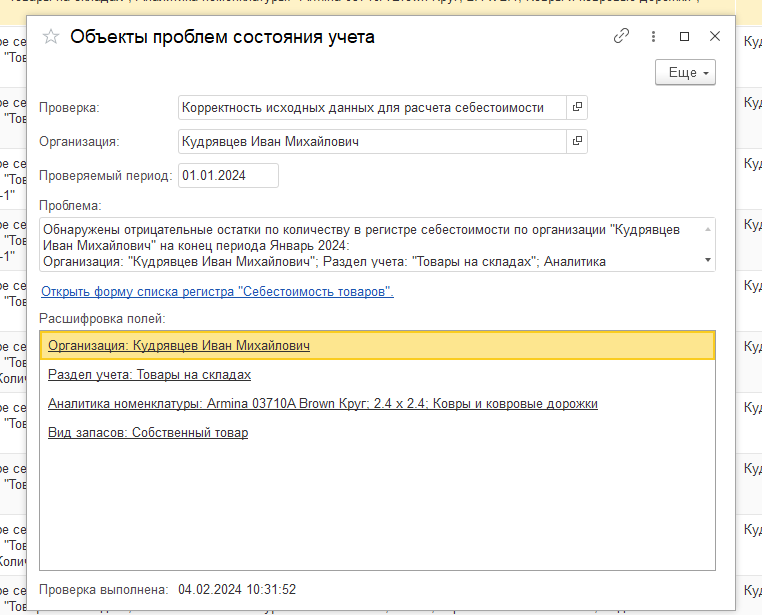Screen dimensions: 762x615
Task: Open the three-dot more options menu
Action: click(653, 36)
